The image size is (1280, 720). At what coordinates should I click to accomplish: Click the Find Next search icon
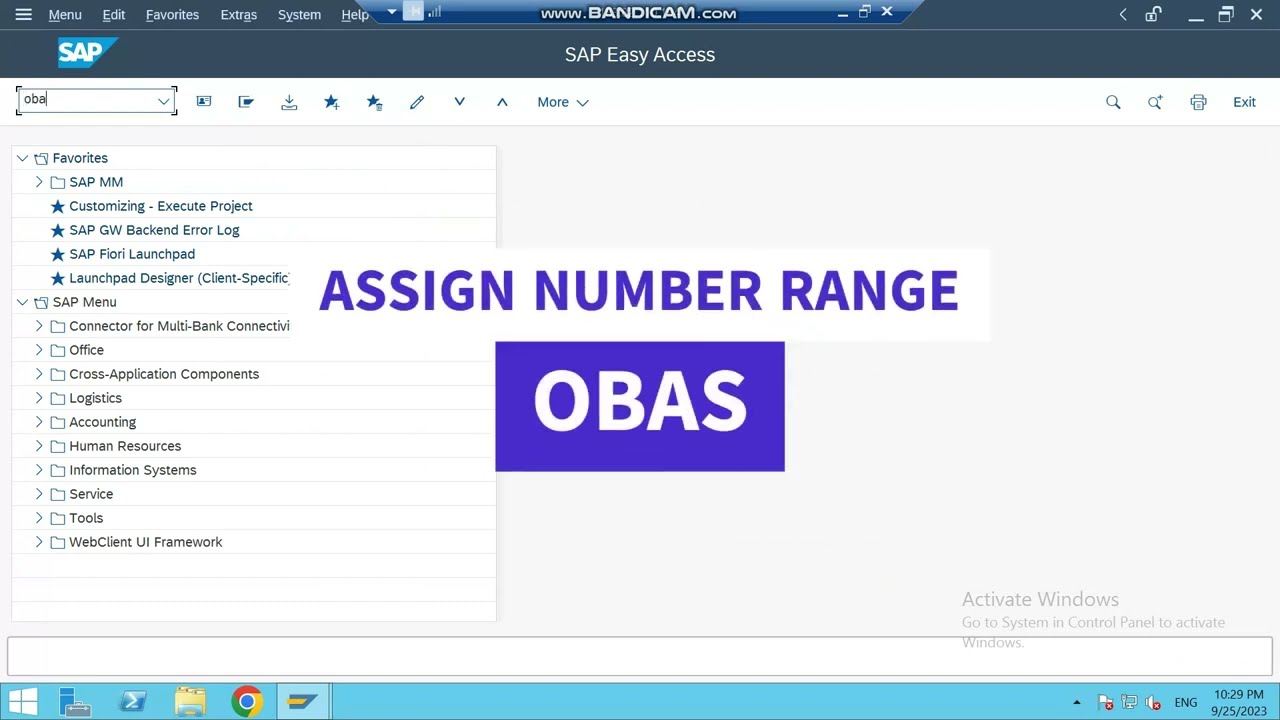tap(1155, 102)
